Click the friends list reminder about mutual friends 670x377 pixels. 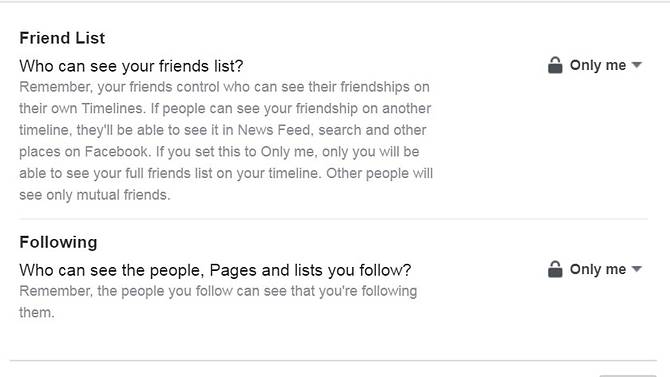click(x=226, y=141)
